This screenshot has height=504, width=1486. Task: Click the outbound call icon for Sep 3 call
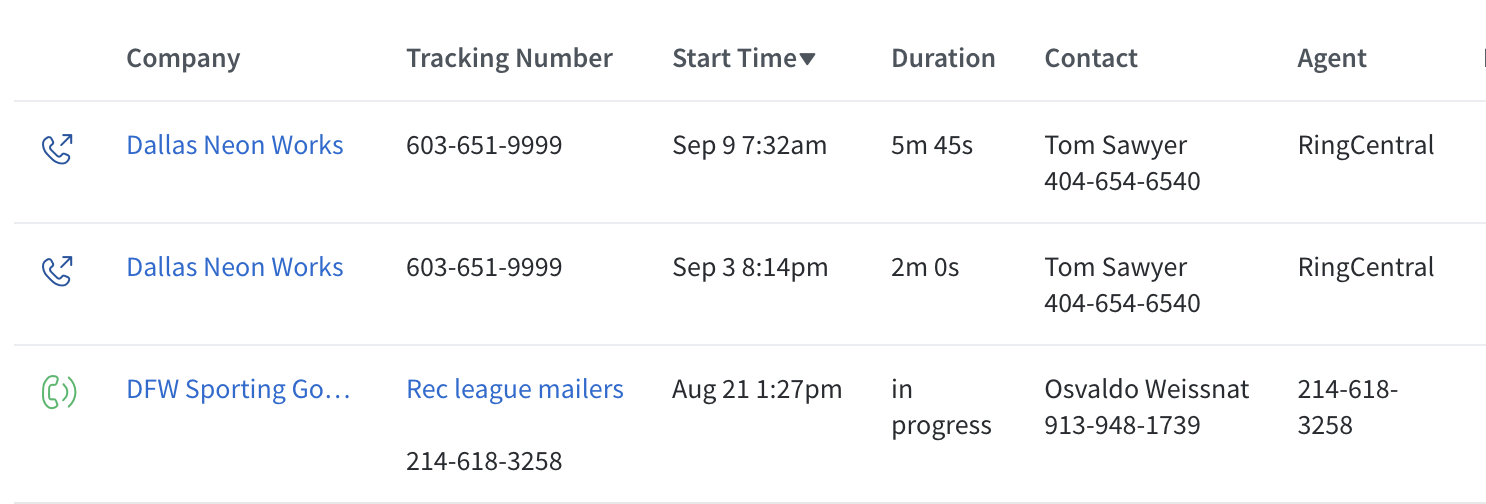pos(57,271)
